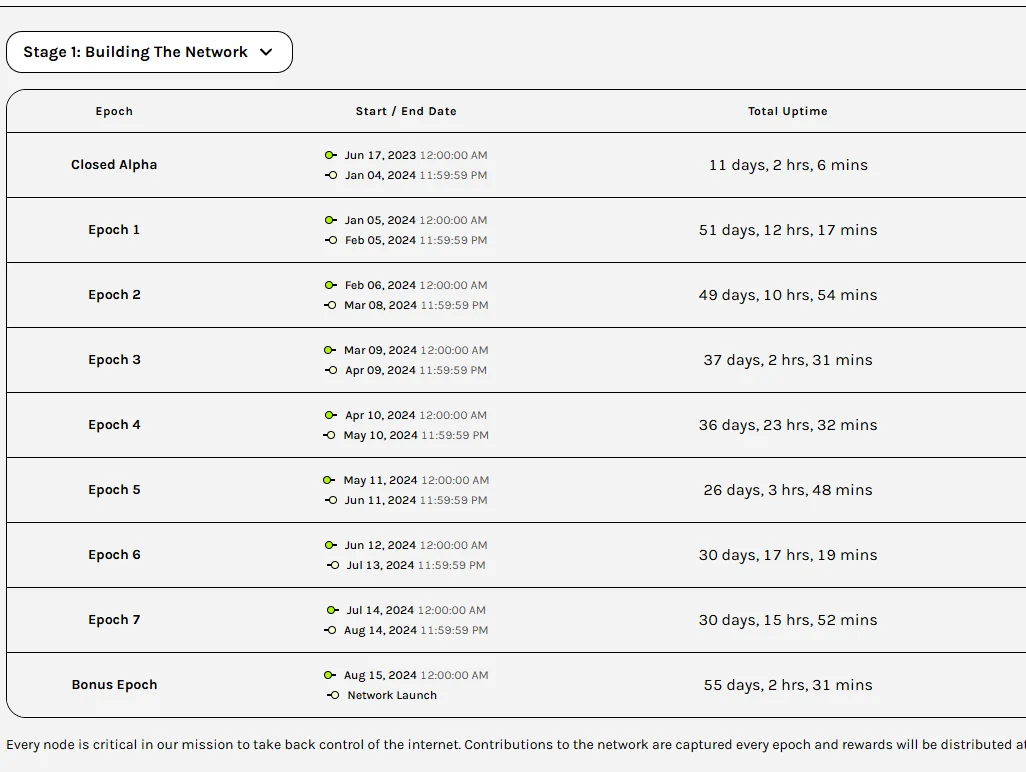The image size is (1026, 772).
Task: Select the Epoch 1 row label
Action: (114, 230)
